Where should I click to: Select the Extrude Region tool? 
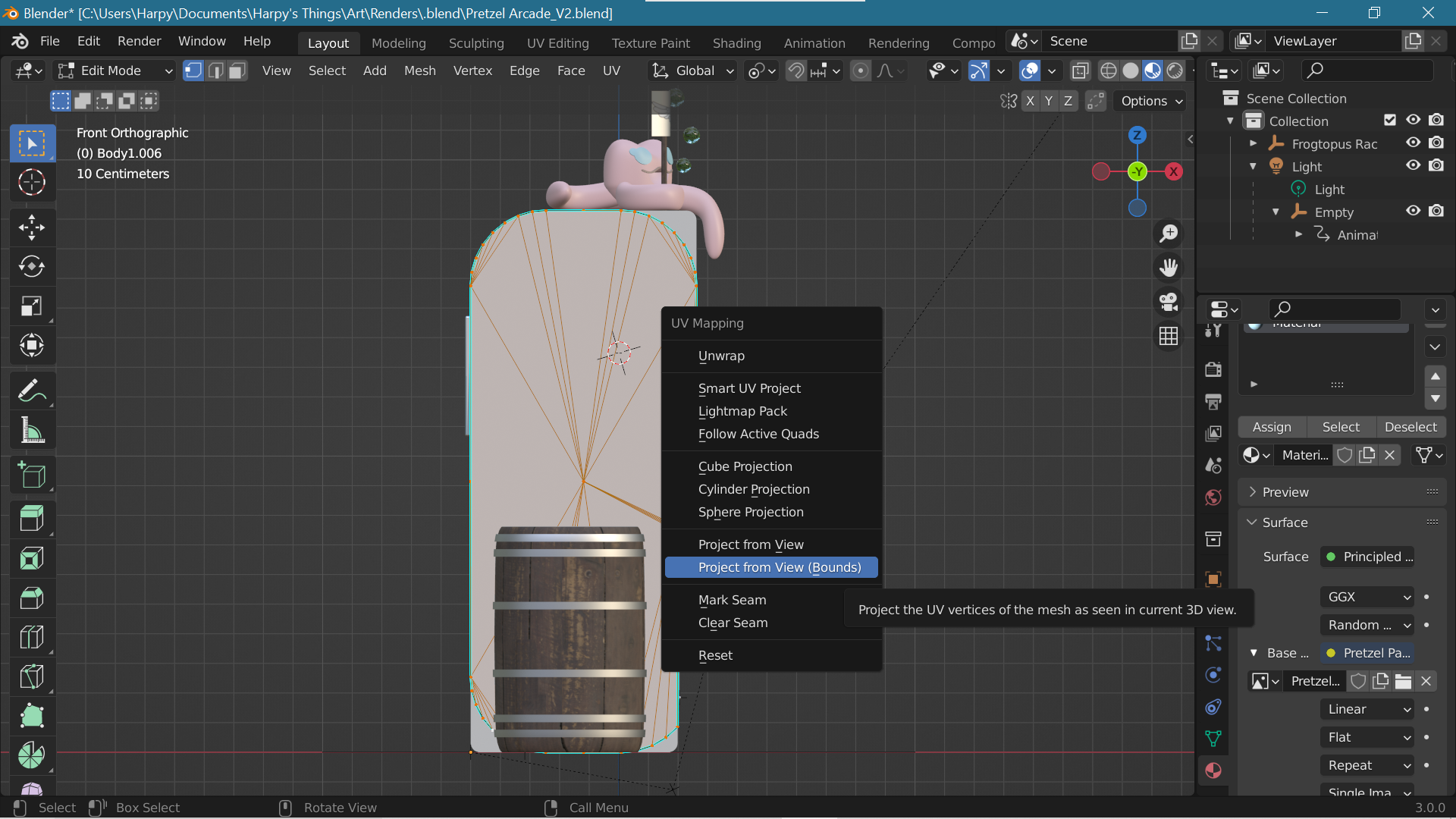point(32,519)
